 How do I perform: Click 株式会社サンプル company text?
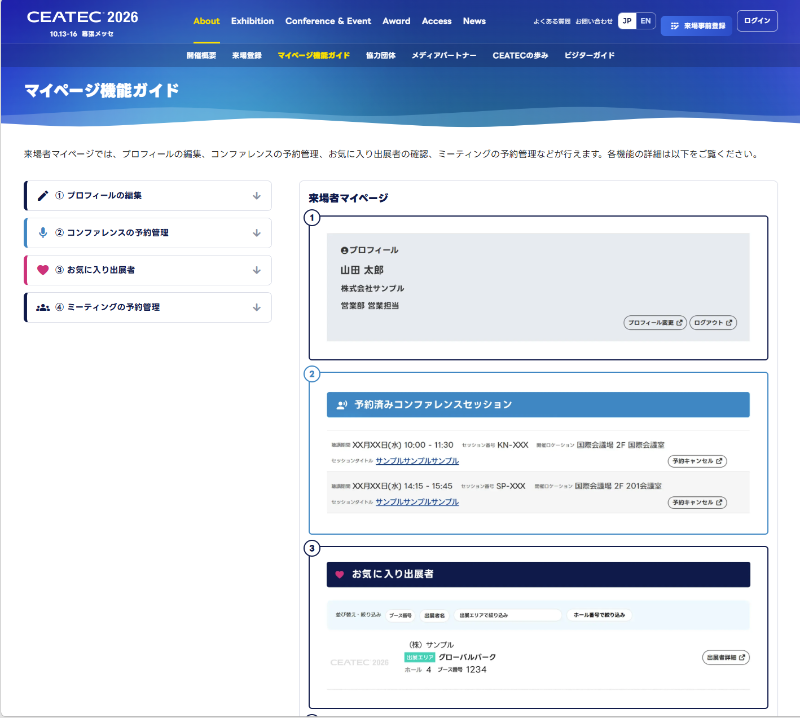(x=372, y=288)
